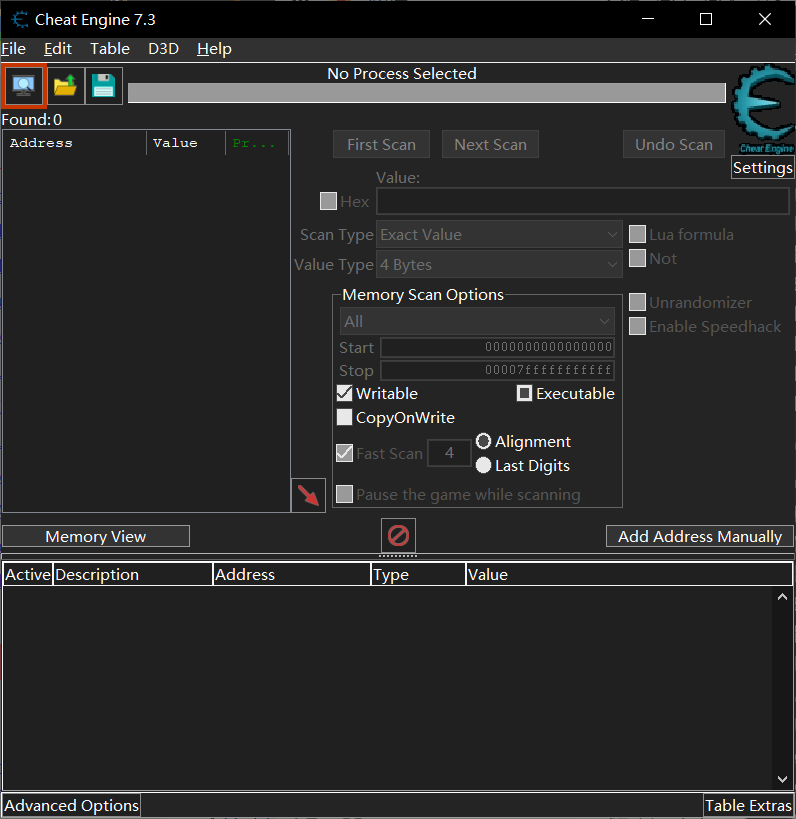Click the Stop address field
The image size is (796, 819).
pos(497,370)
